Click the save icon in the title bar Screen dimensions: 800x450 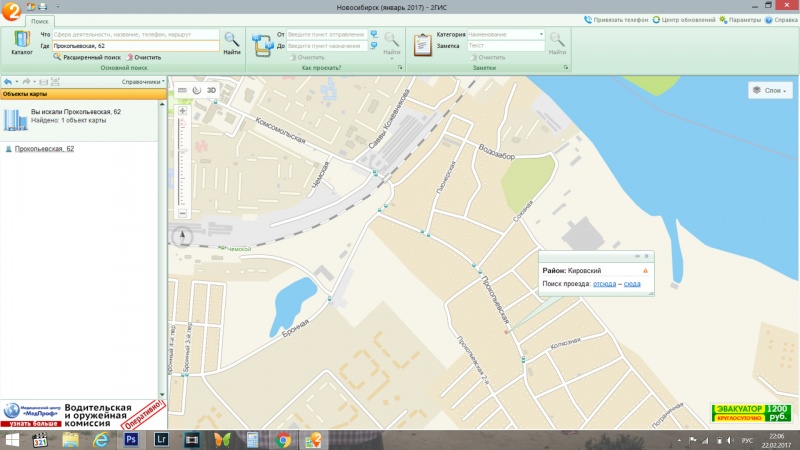[x=31, y=7]
